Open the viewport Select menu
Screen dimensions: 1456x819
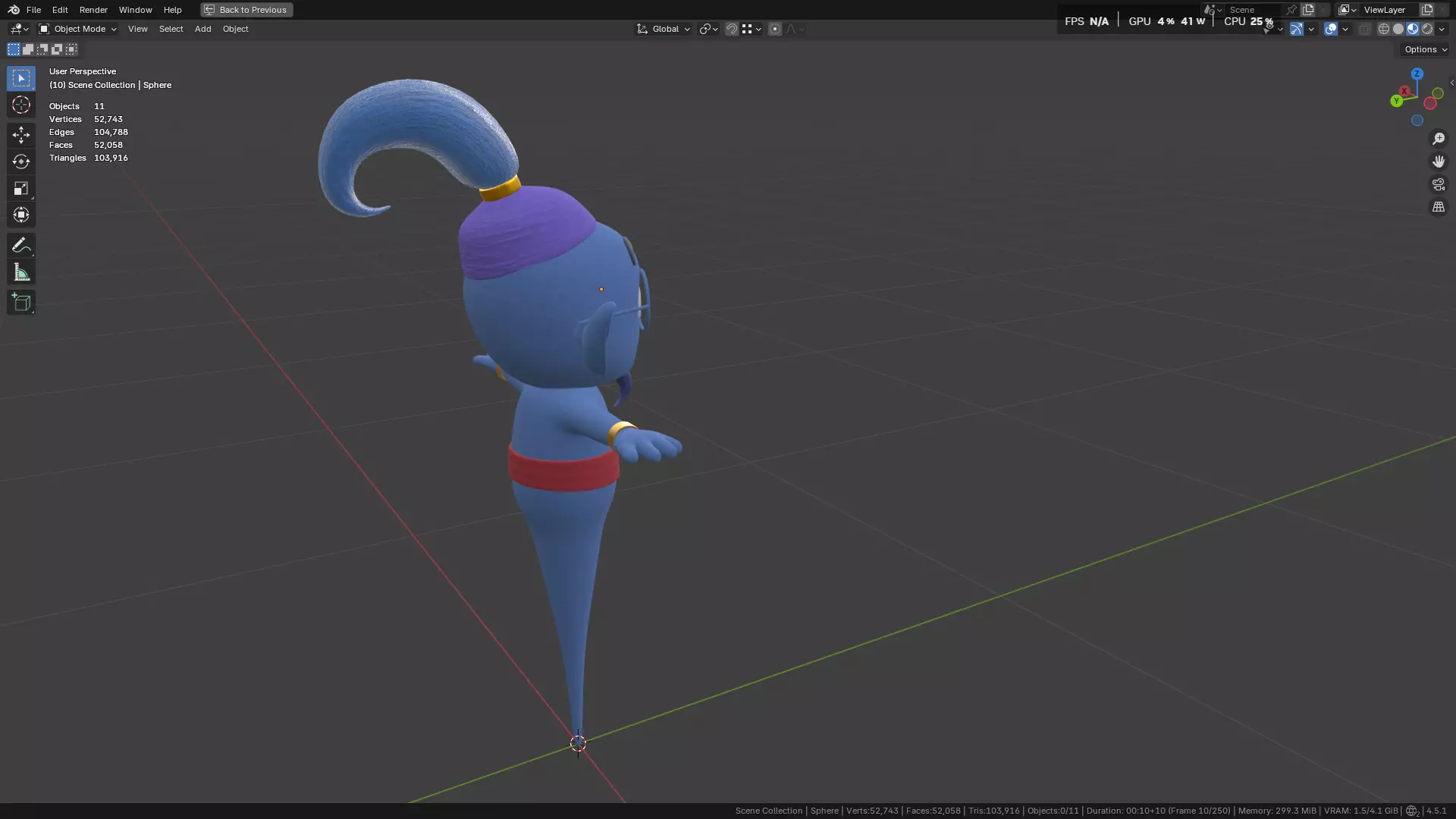171,29
